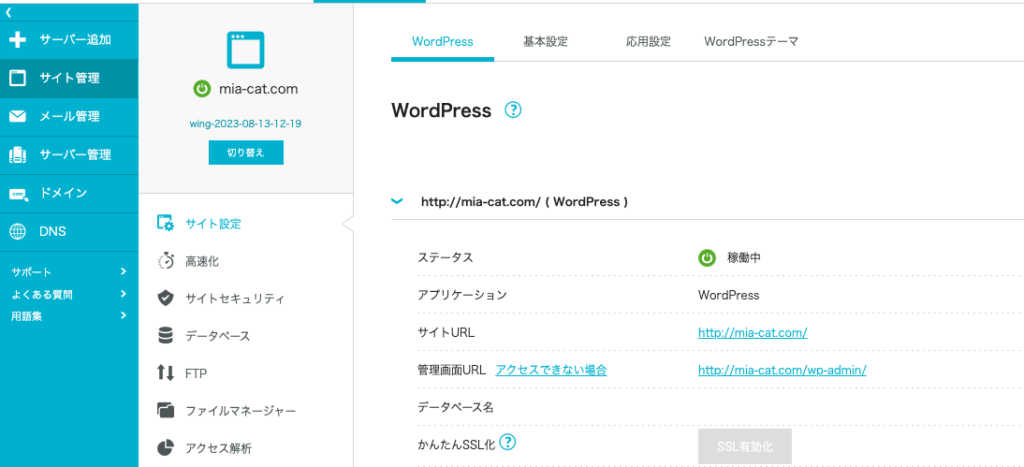Expand the サポート menu arrow

coord(123,271)
